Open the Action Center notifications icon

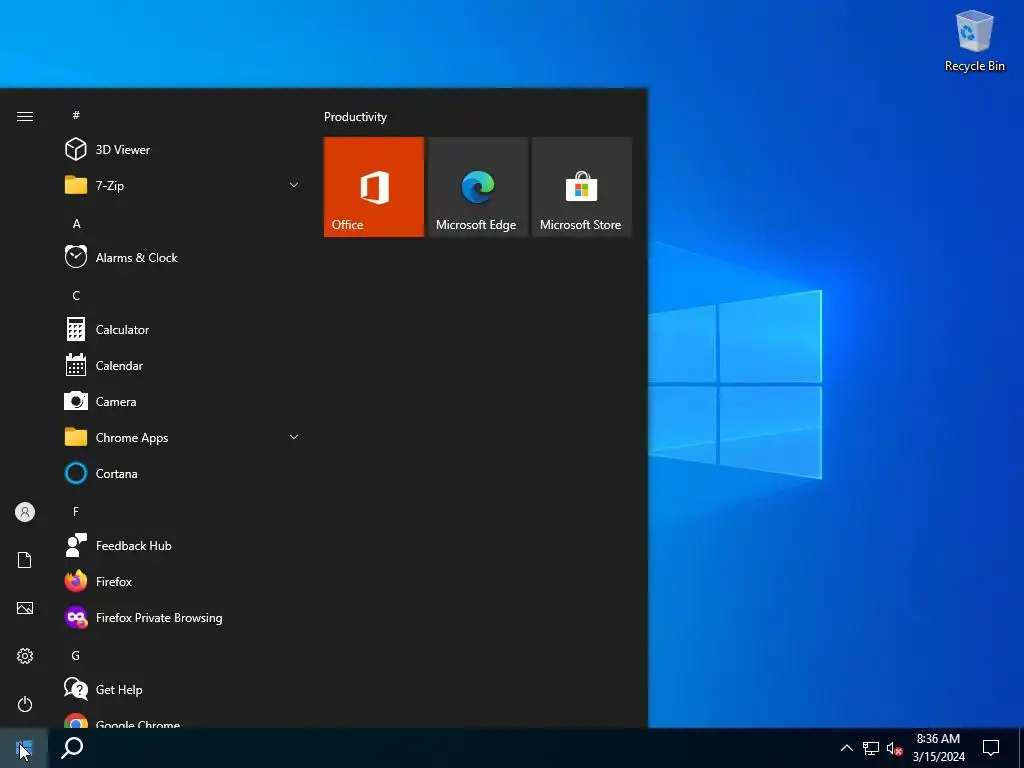pos(991,748)
